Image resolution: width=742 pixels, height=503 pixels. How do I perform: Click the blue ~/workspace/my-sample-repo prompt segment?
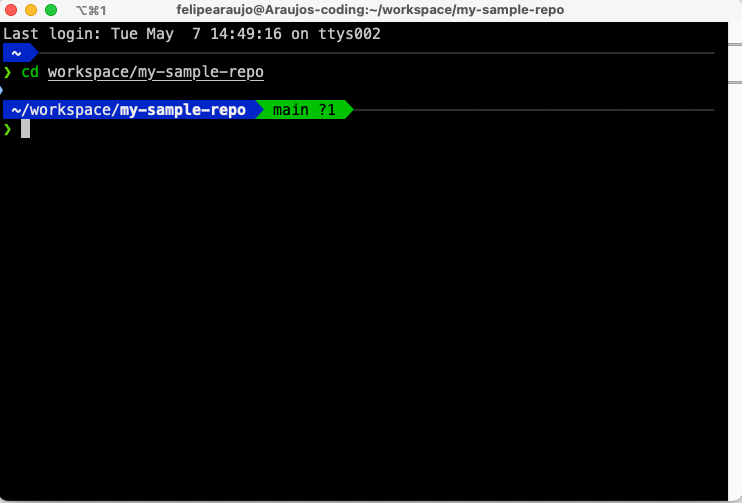[128, 110]
